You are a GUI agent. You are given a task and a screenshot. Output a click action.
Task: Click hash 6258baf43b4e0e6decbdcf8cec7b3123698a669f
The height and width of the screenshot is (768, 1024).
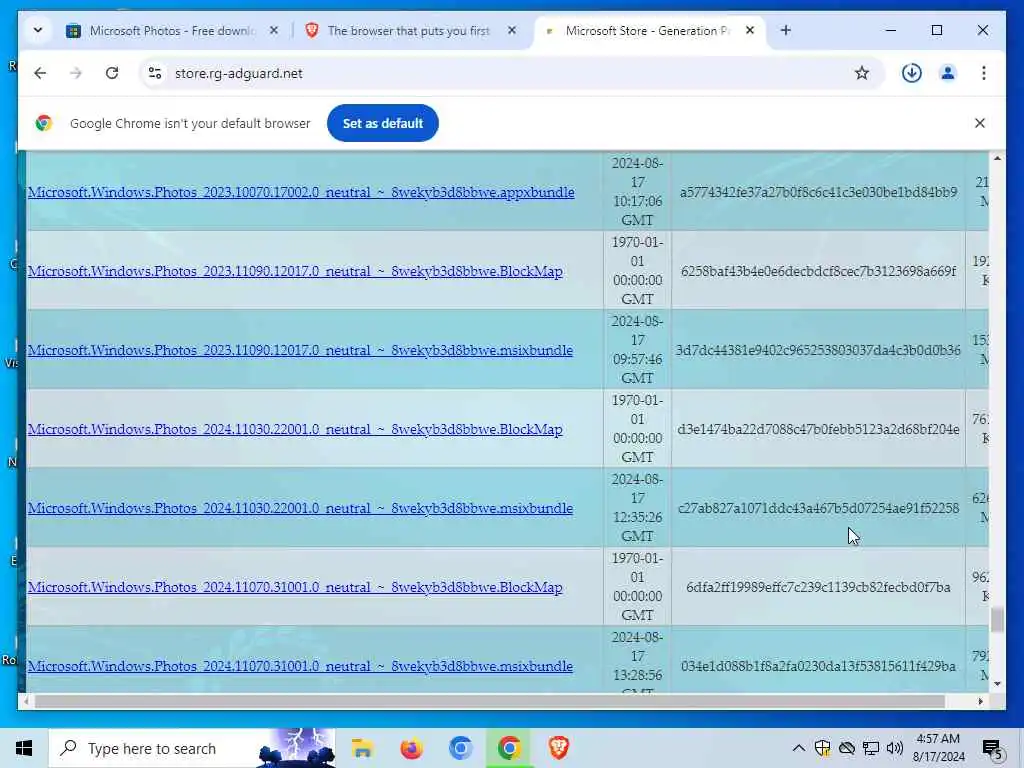[818, 271]
